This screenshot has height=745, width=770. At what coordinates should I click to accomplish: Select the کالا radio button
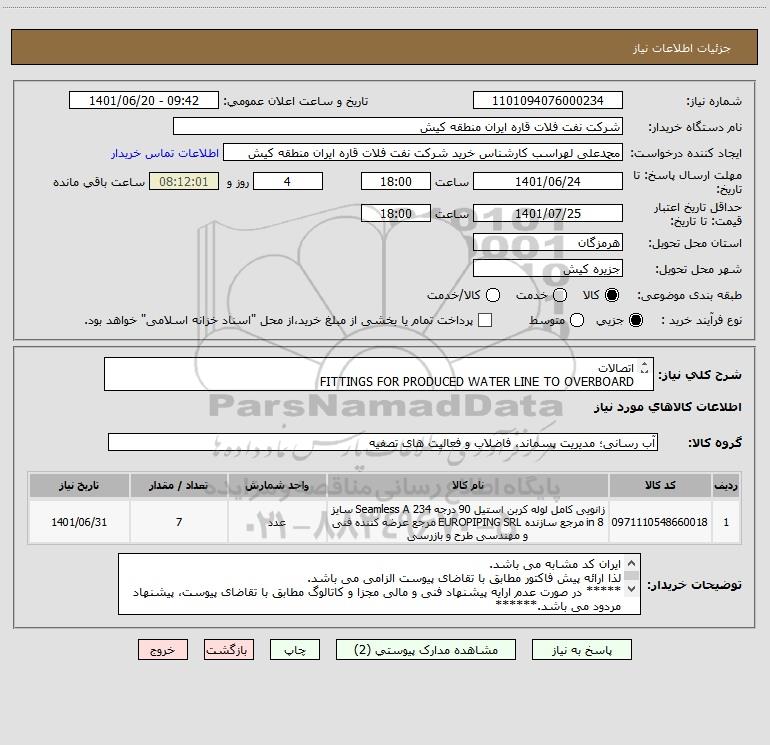tap(612, 295)
